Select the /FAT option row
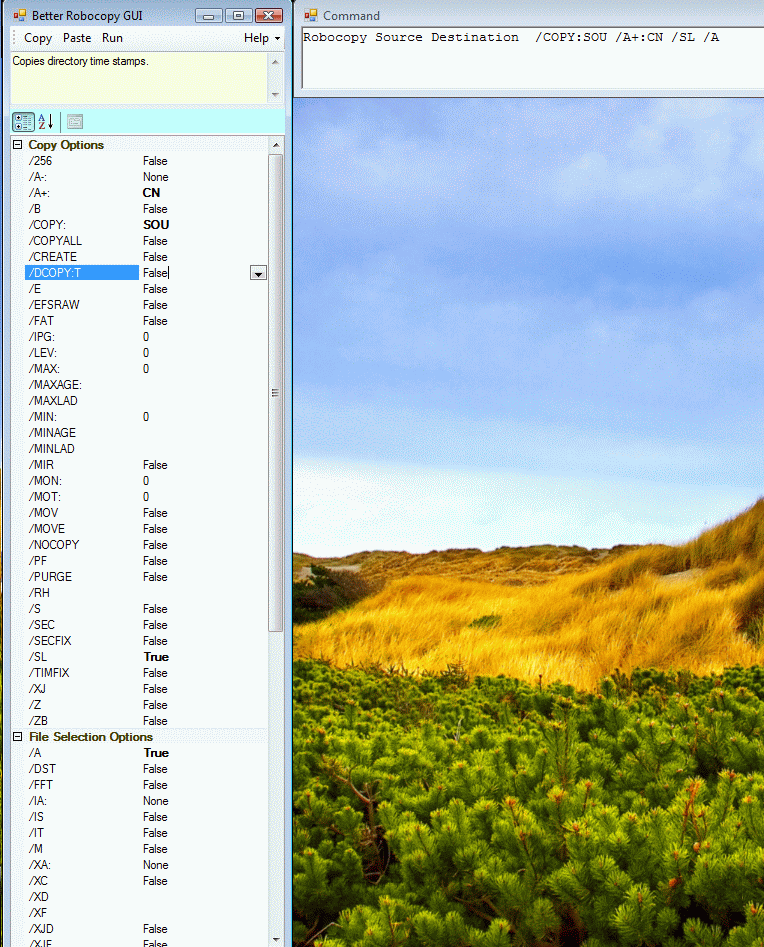The height and width of the screenshot is (947, 764). [147, 321]
